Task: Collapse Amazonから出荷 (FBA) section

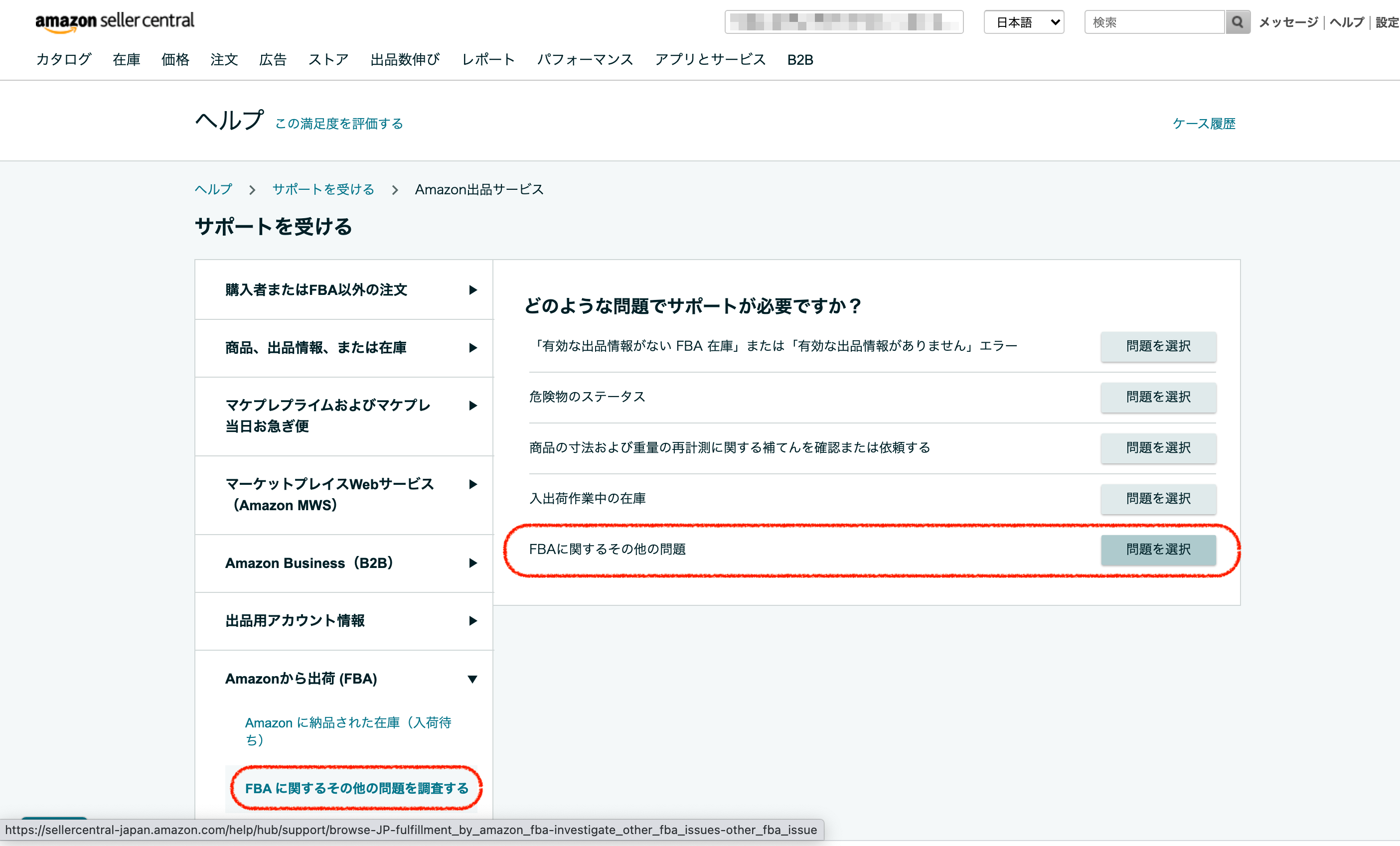Action: [x=472, y=679]
